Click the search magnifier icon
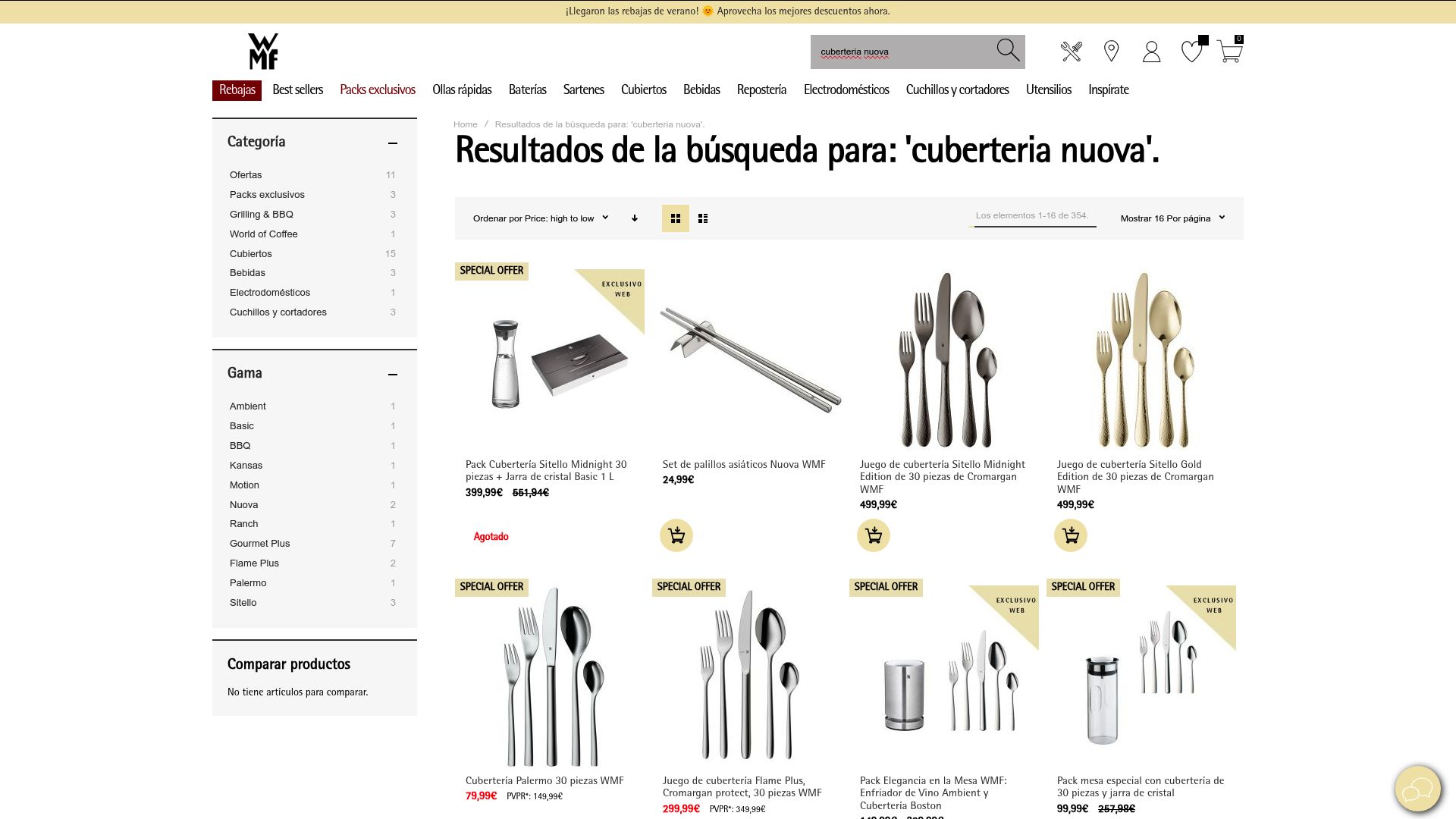 coord(1008,51)
